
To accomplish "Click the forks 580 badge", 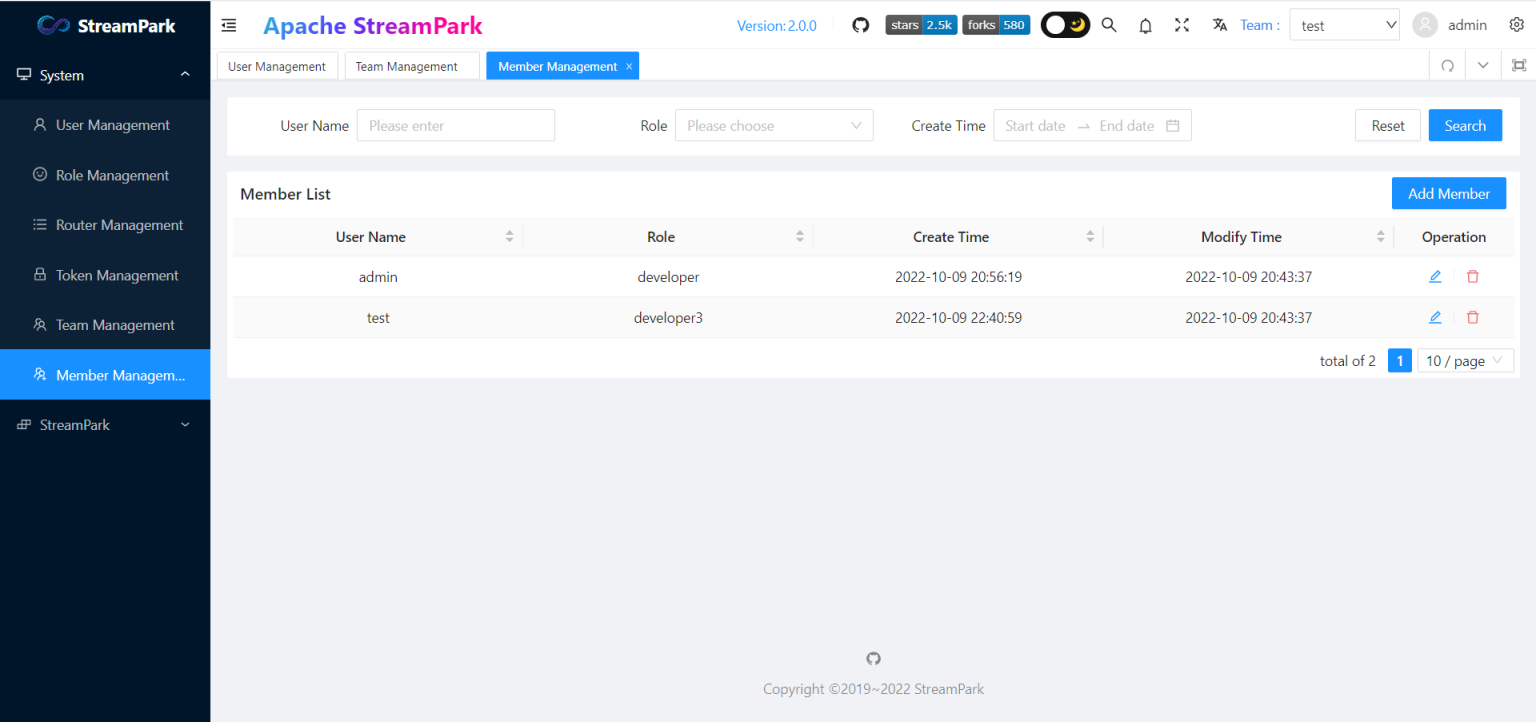I will point(996,25).
